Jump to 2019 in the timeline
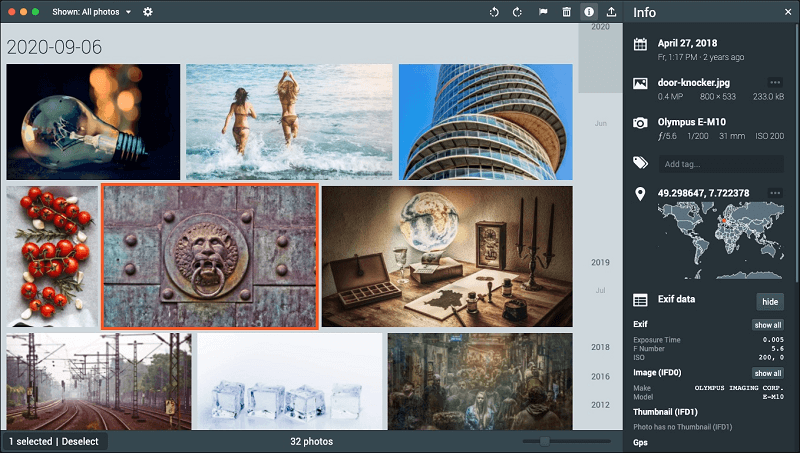 (600, 263)
